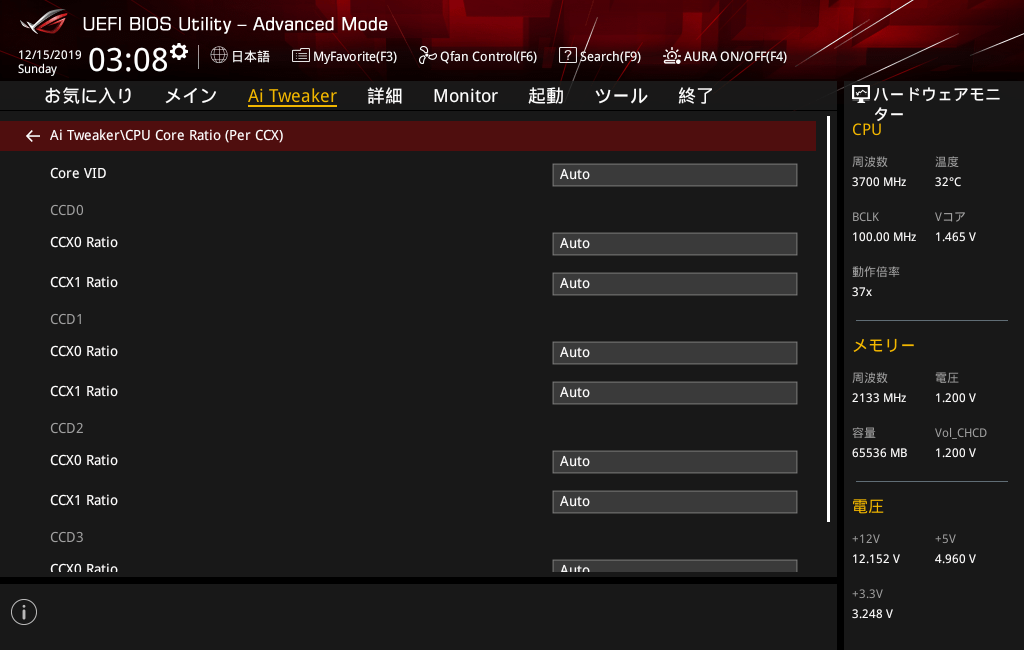Select CCD2 CCX0 Ratio field
The height and width of the screenshot is (650, 1024).
[674, 462]
